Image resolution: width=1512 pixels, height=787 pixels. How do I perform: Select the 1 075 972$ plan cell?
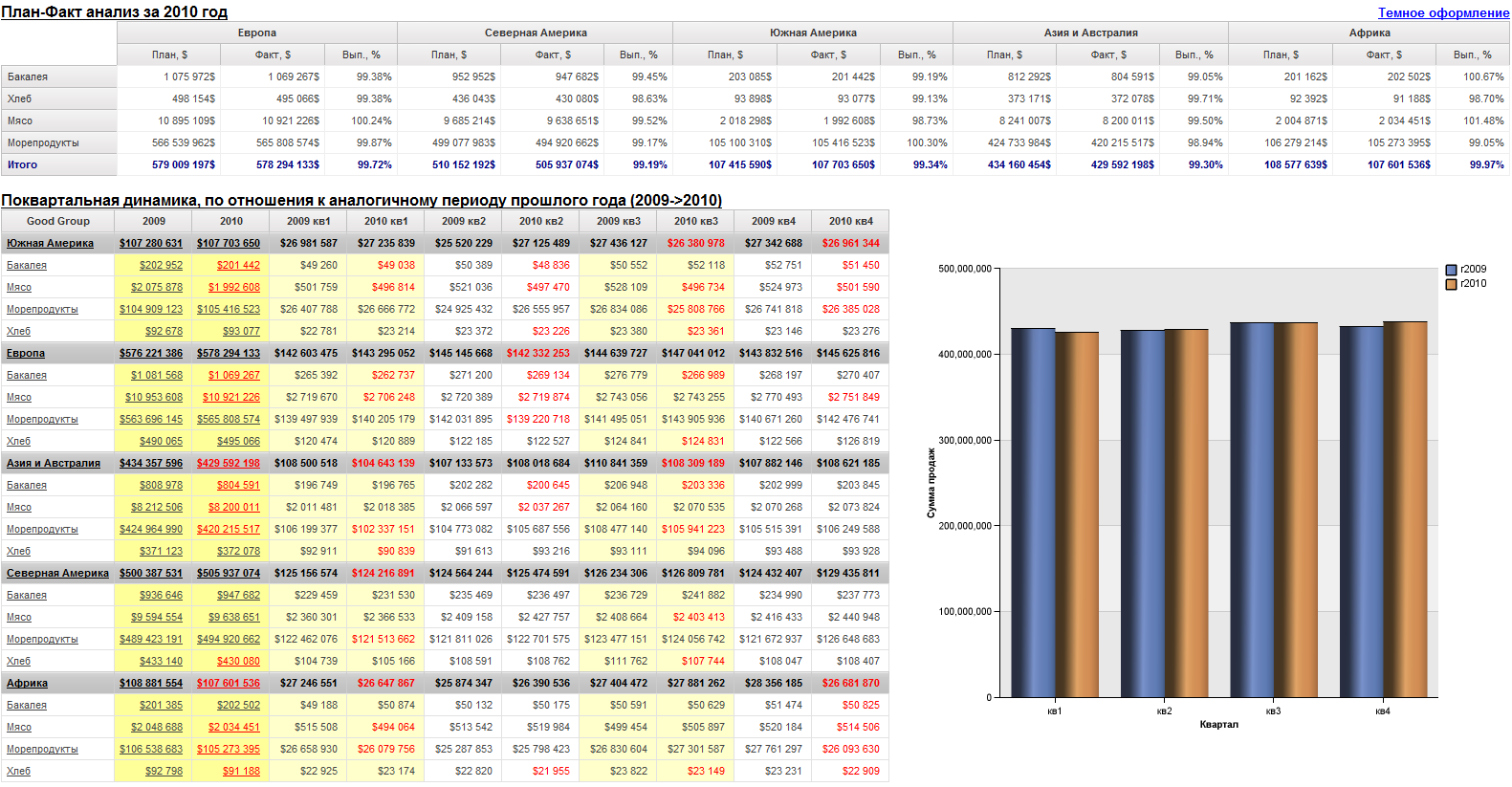point(169,77)
